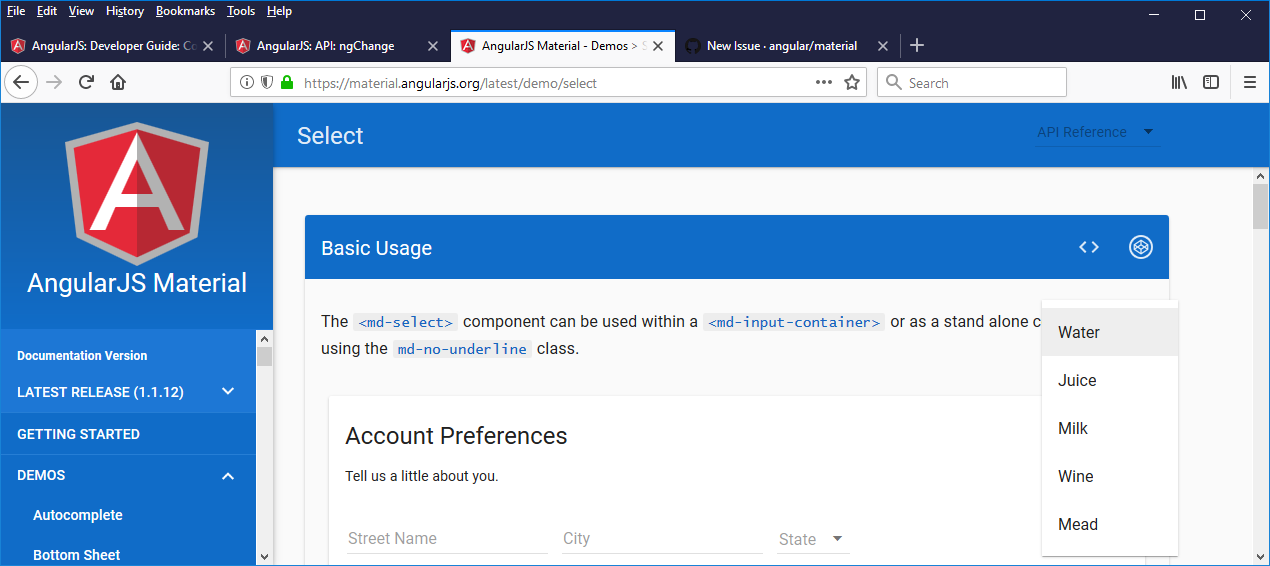
Task: Select Water from the dropdown list
Action: [1110, 332]
